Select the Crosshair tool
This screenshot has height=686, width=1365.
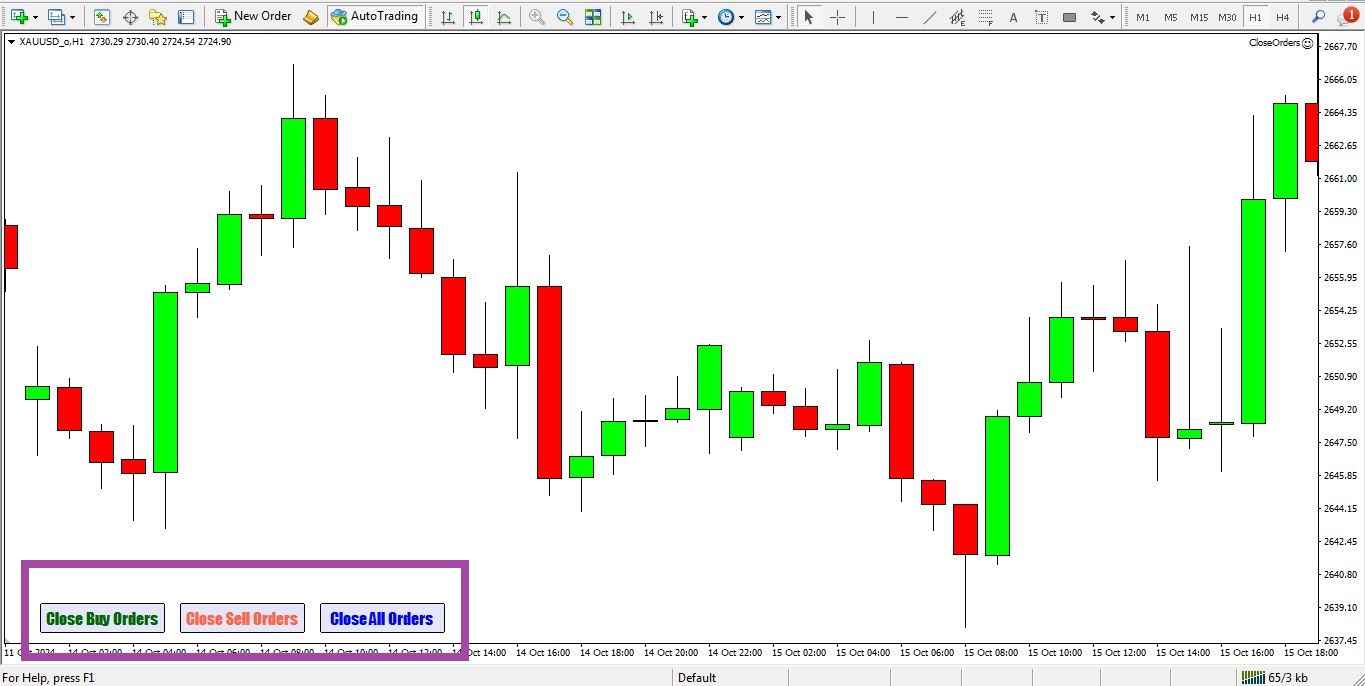point(837,17)
